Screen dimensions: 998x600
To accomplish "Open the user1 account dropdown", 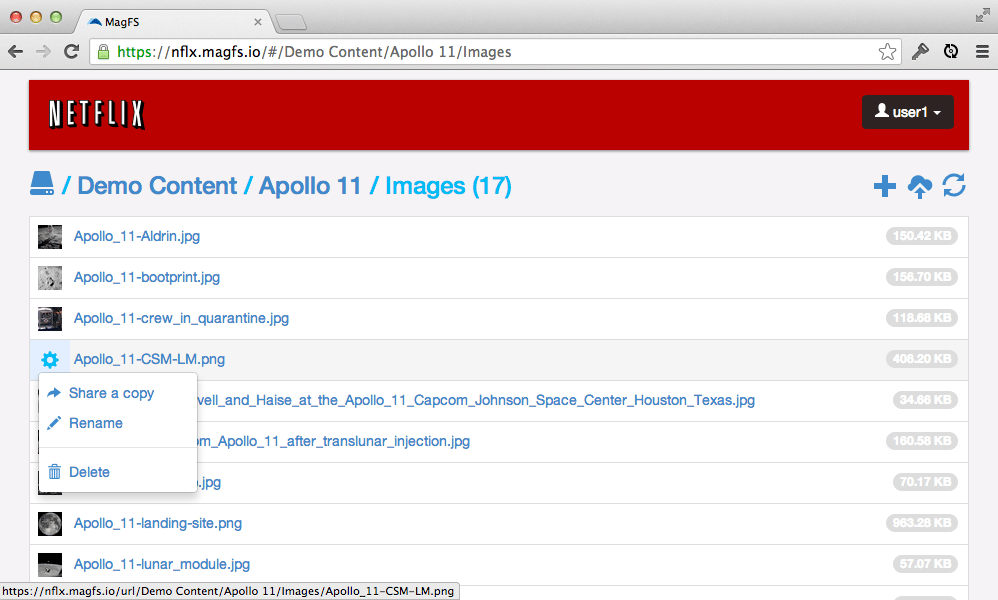I will click(907, 112).
